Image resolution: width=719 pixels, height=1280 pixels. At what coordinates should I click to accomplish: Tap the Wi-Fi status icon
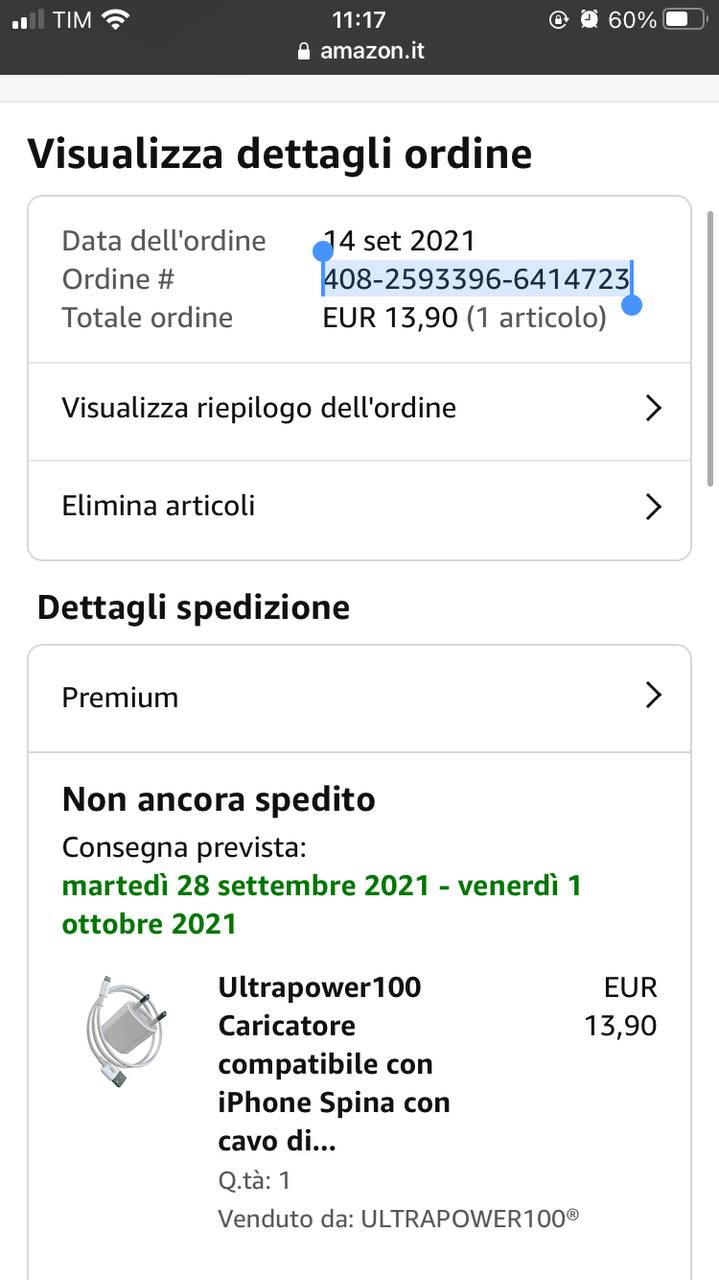(x=116, y=19)
